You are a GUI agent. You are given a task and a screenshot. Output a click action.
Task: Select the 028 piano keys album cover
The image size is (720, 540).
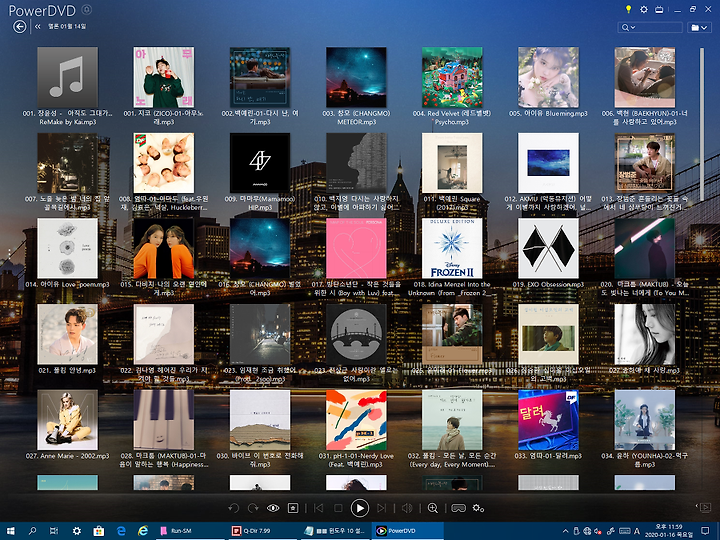click(163, 420)
